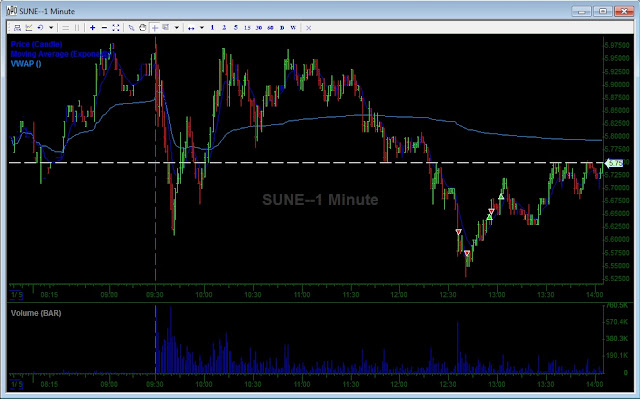Click the 760.5K label on volume axis
640x399 pixels.
617,306
